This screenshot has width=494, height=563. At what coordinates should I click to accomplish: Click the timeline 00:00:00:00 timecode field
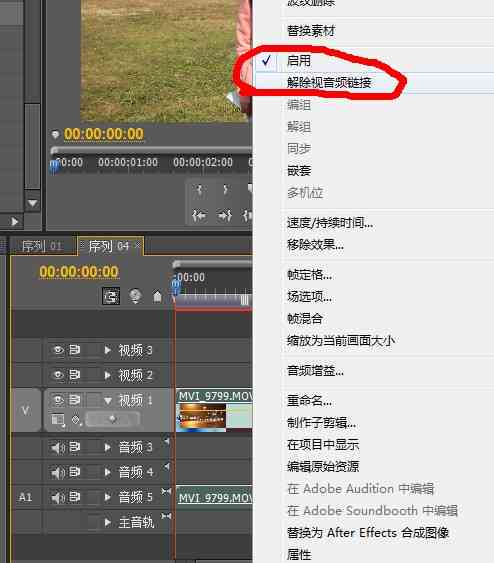coord(79,272)
